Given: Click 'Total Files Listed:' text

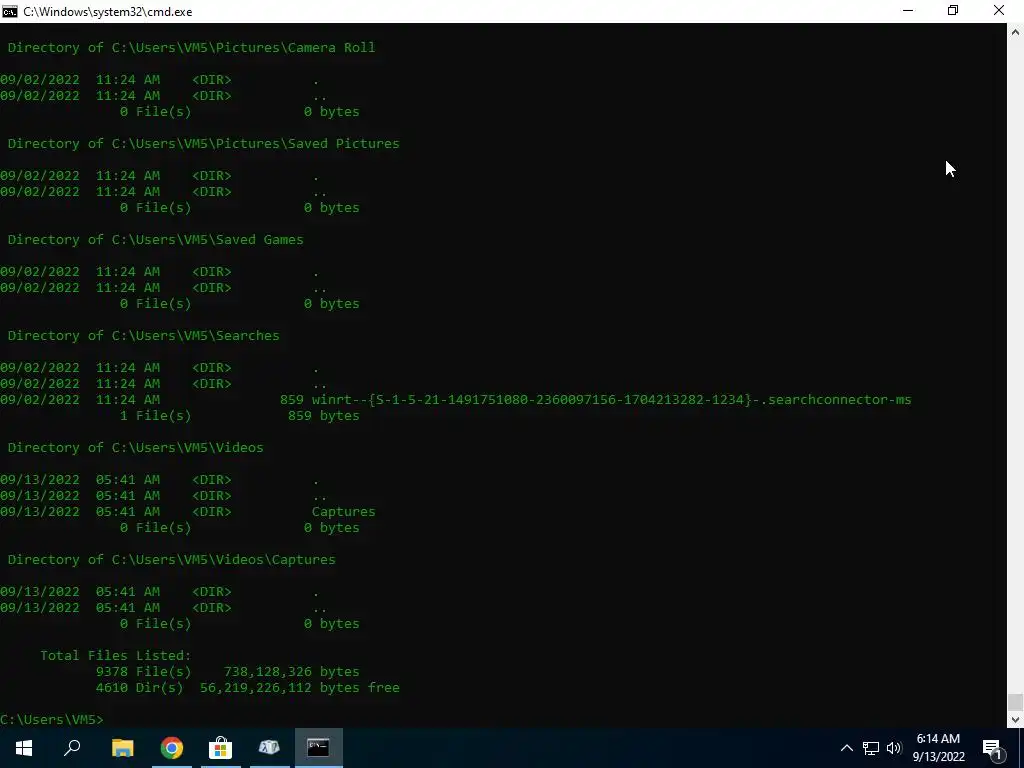Looking at the screenshot, I should tap(116, 655).
